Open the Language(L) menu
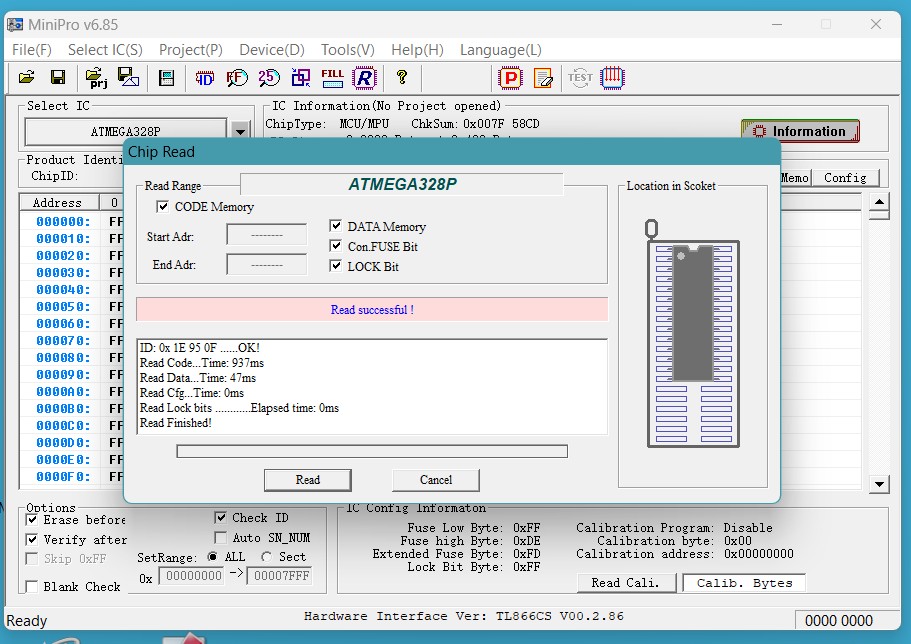This screenshot has width=911, height=644. (x=501, y=50)
